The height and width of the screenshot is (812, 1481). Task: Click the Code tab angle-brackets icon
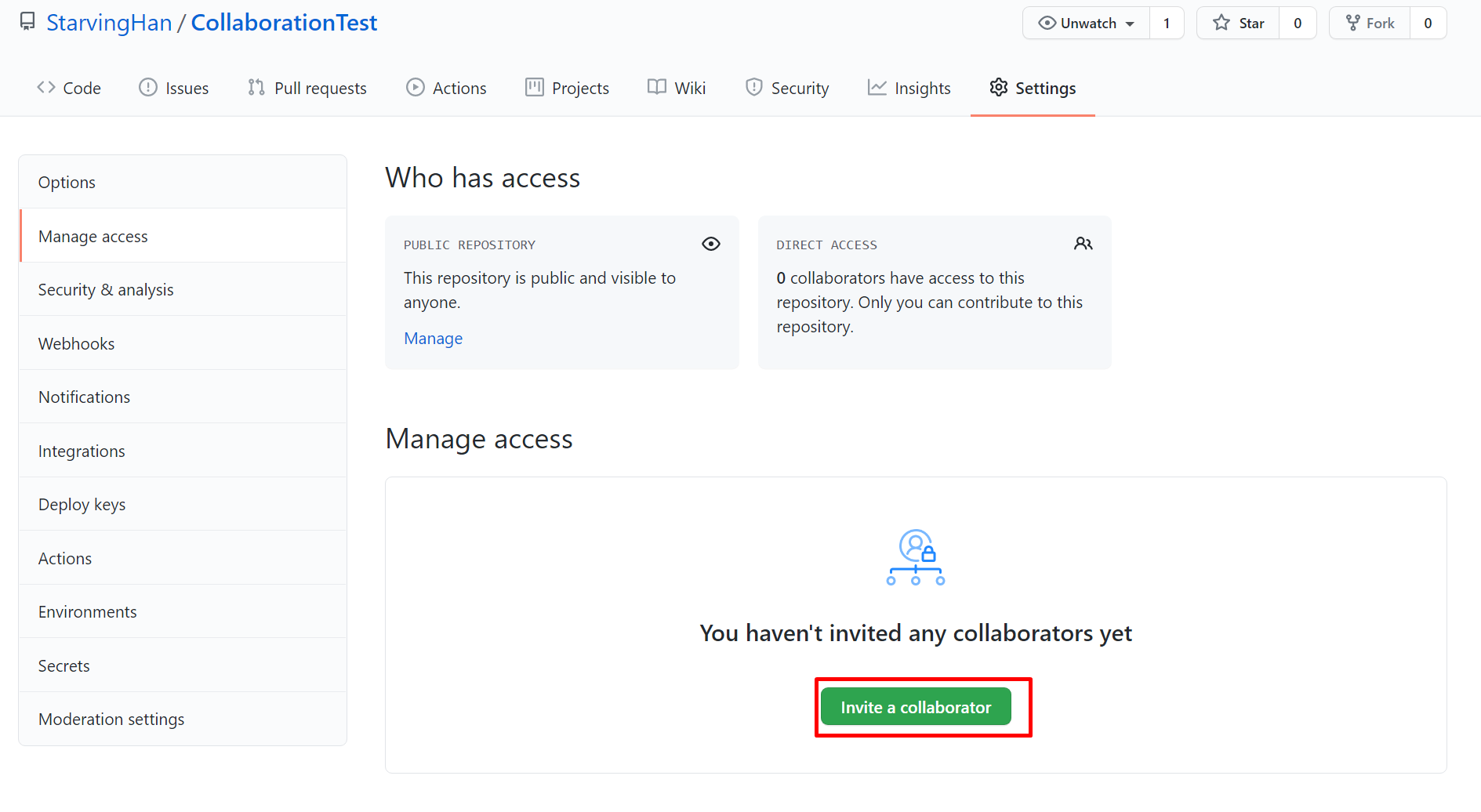tap(46, 88)
